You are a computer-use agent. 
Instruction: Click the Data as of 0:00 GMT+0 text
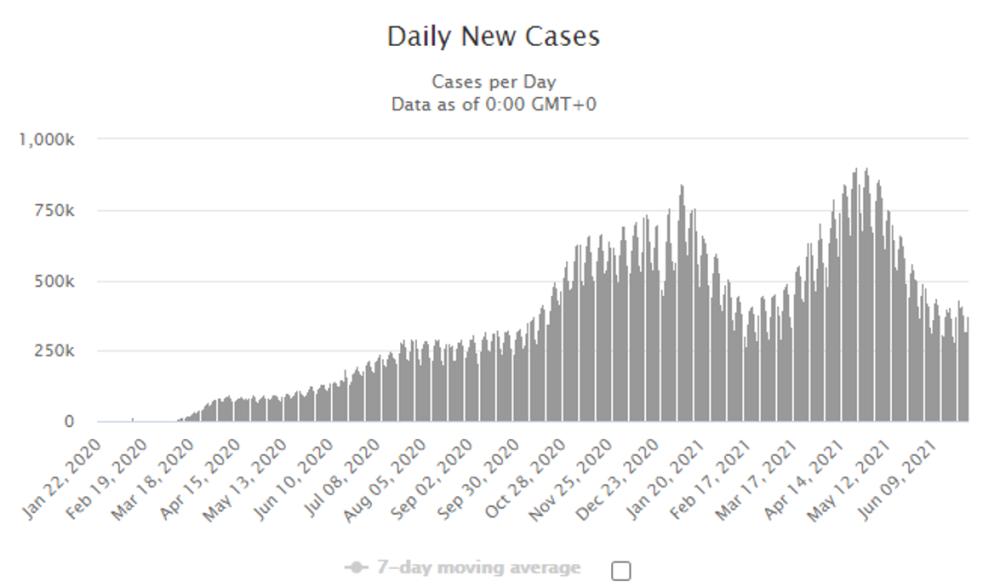coord(494,105)
